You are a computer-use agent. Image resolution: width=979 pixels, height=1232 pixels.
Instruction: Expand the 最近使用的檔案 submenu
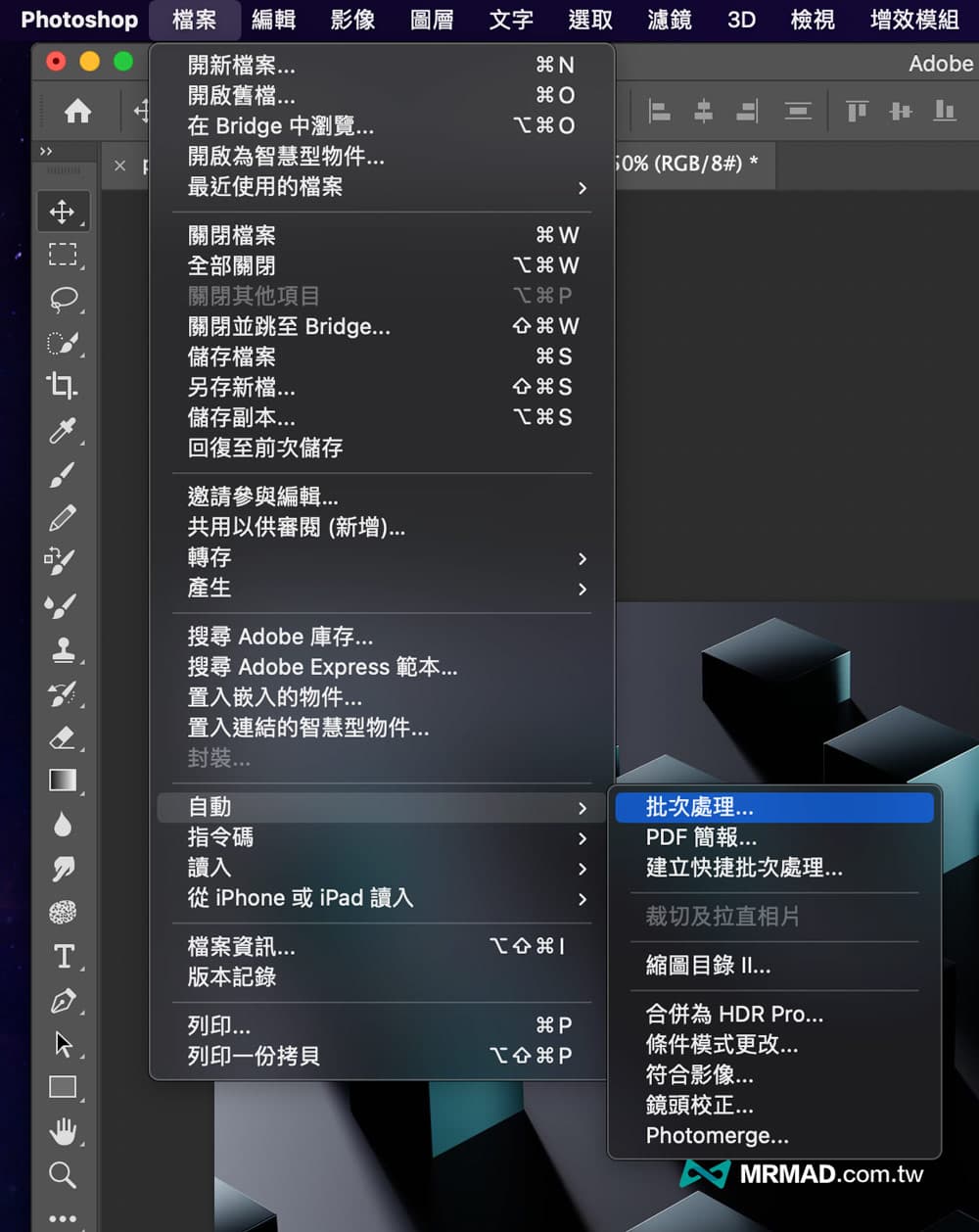tap(382, 187)
